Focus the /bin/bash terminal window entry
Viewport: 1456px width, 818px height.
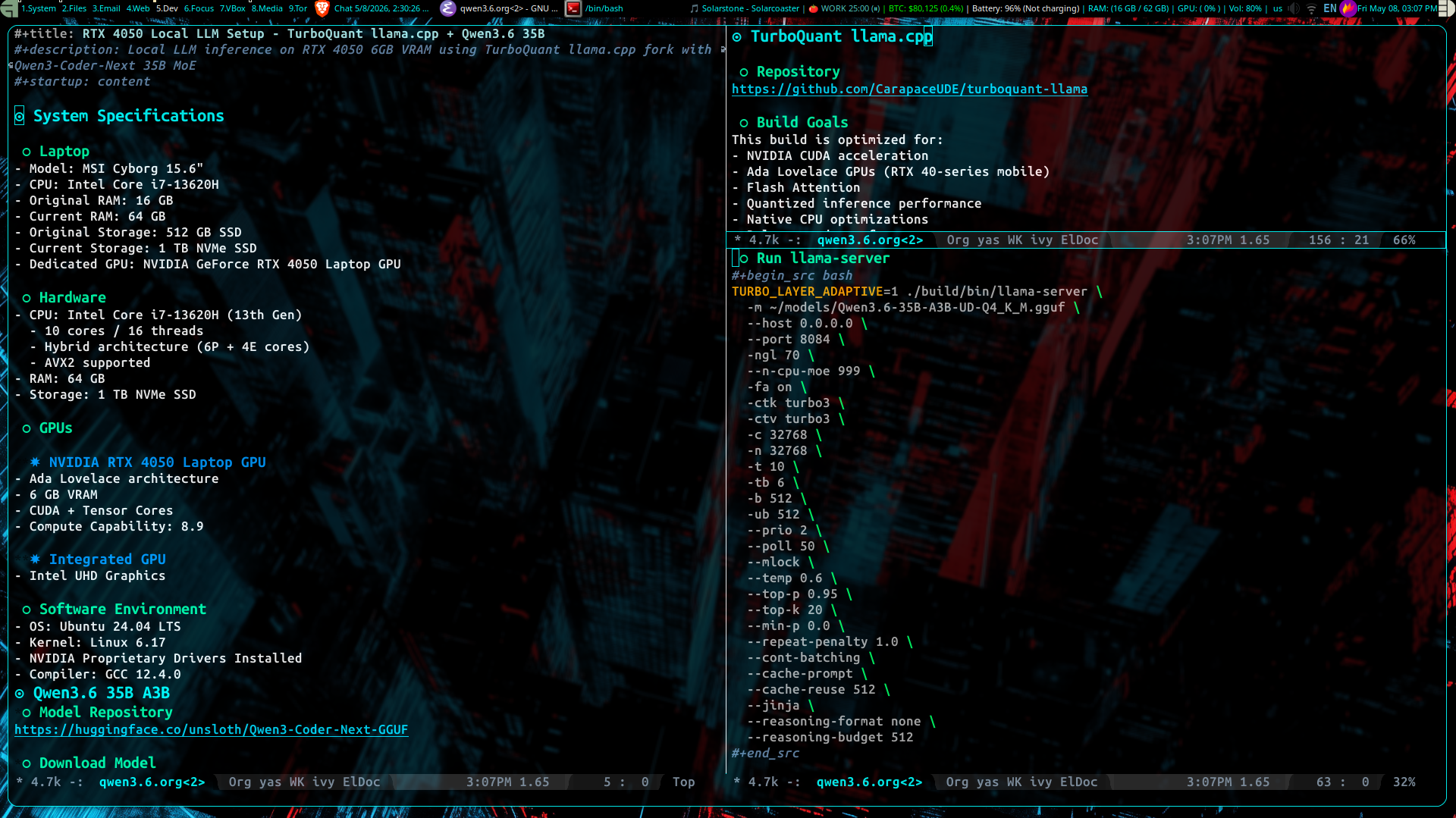coord(604,9)
